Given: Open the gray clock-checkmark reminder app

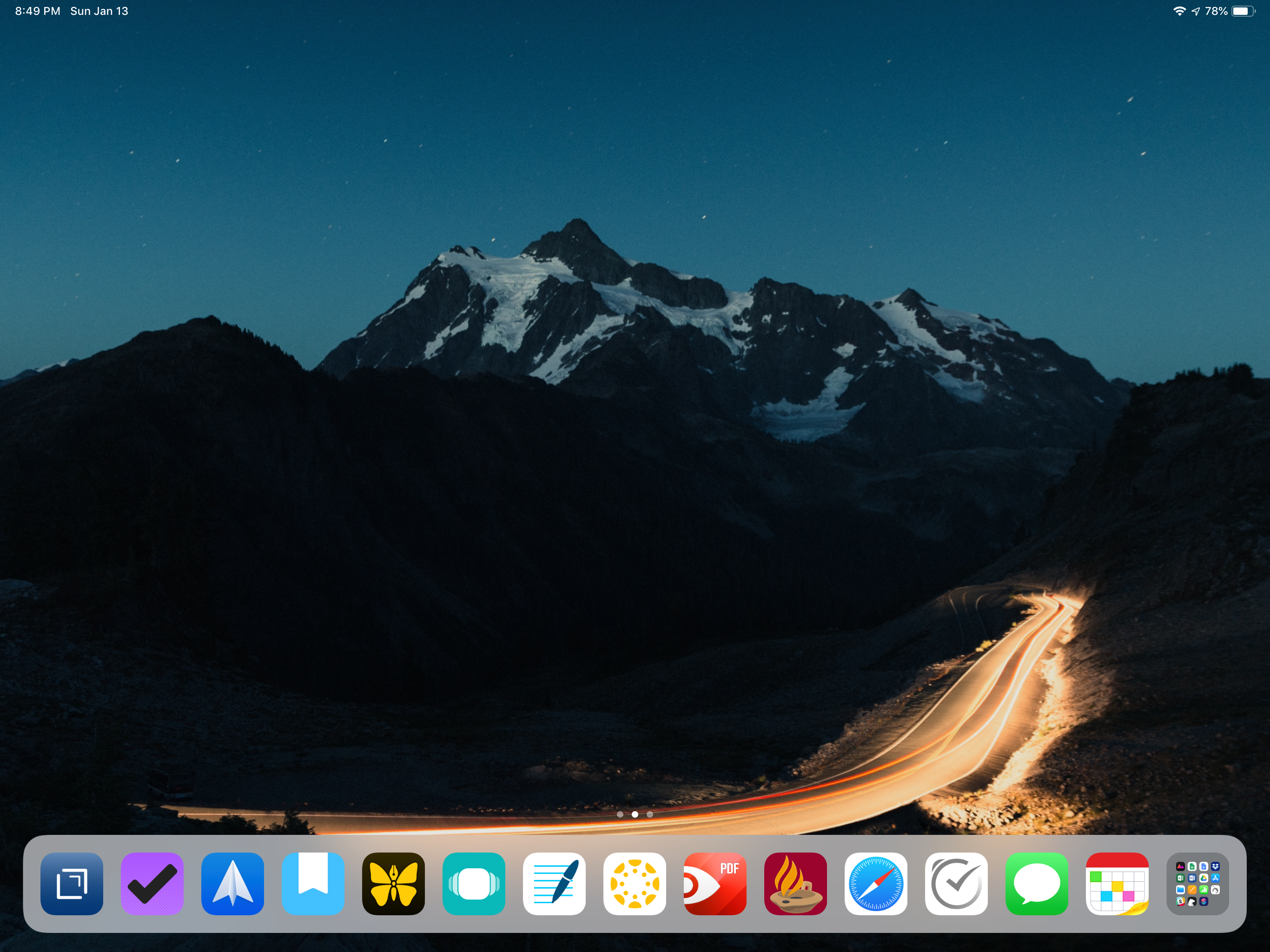Looking at the screenshot, I should pos(956,884).
